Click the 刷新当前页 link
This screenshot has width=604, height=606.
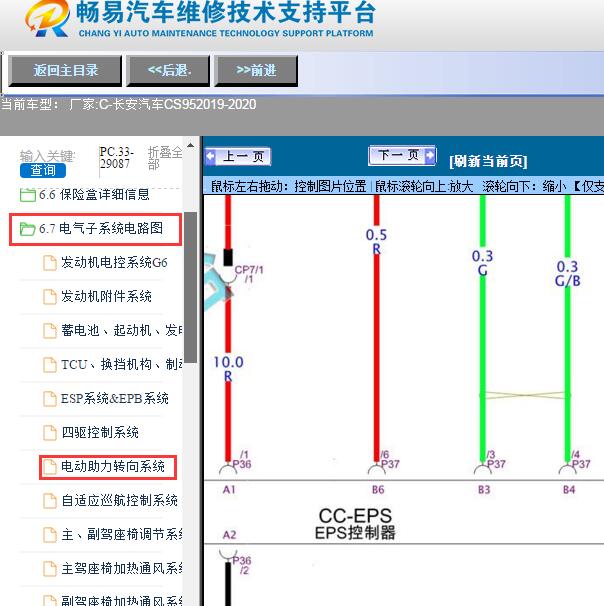tap(488, 161)
